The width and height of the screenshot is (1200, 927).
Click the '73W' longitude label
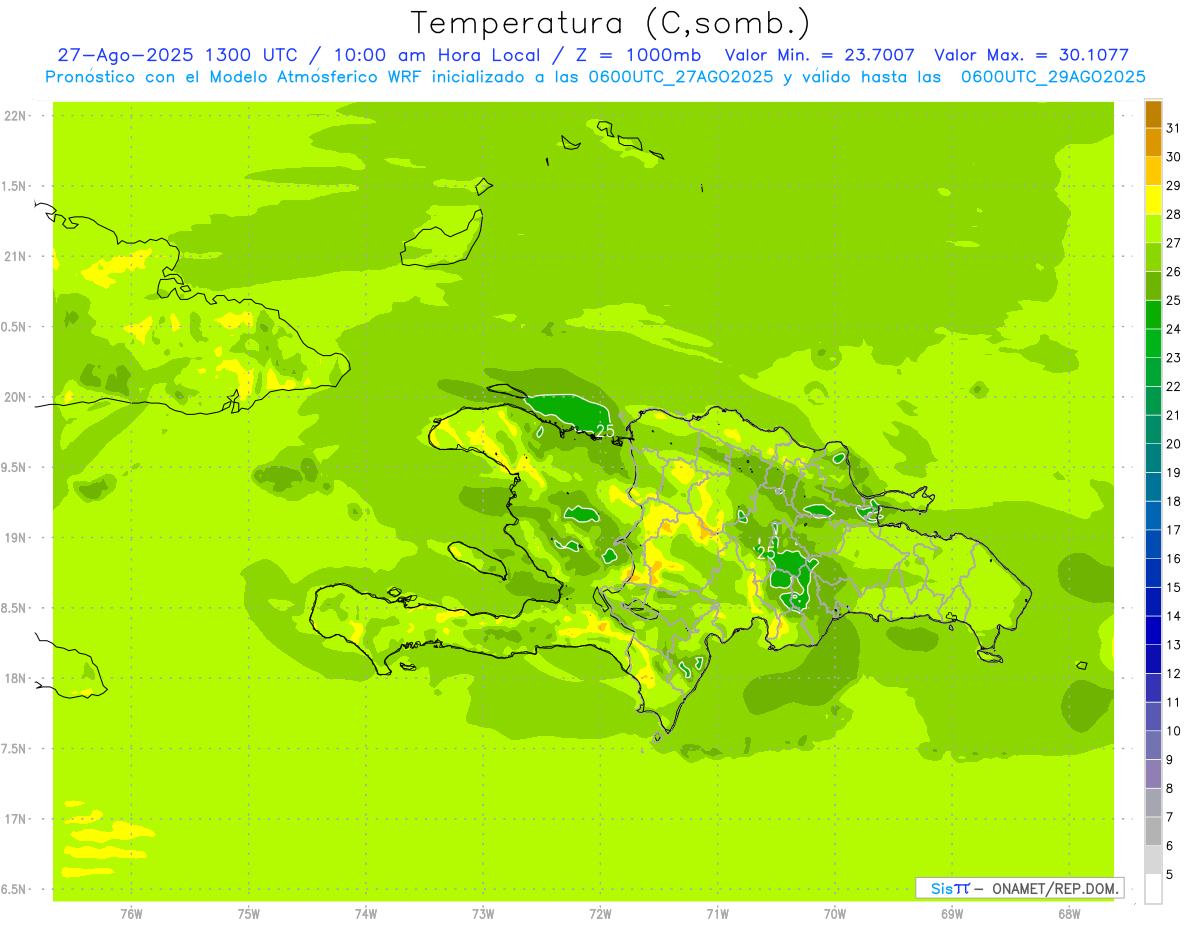pos(483,914)
